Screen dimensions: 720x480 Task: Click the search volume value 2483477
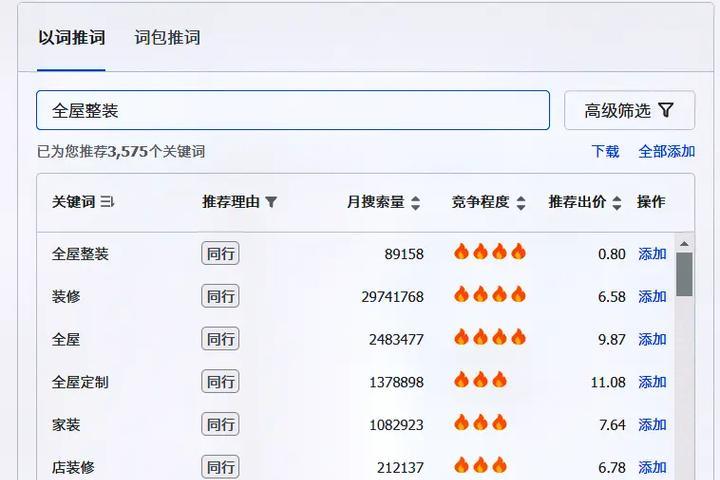396,339
